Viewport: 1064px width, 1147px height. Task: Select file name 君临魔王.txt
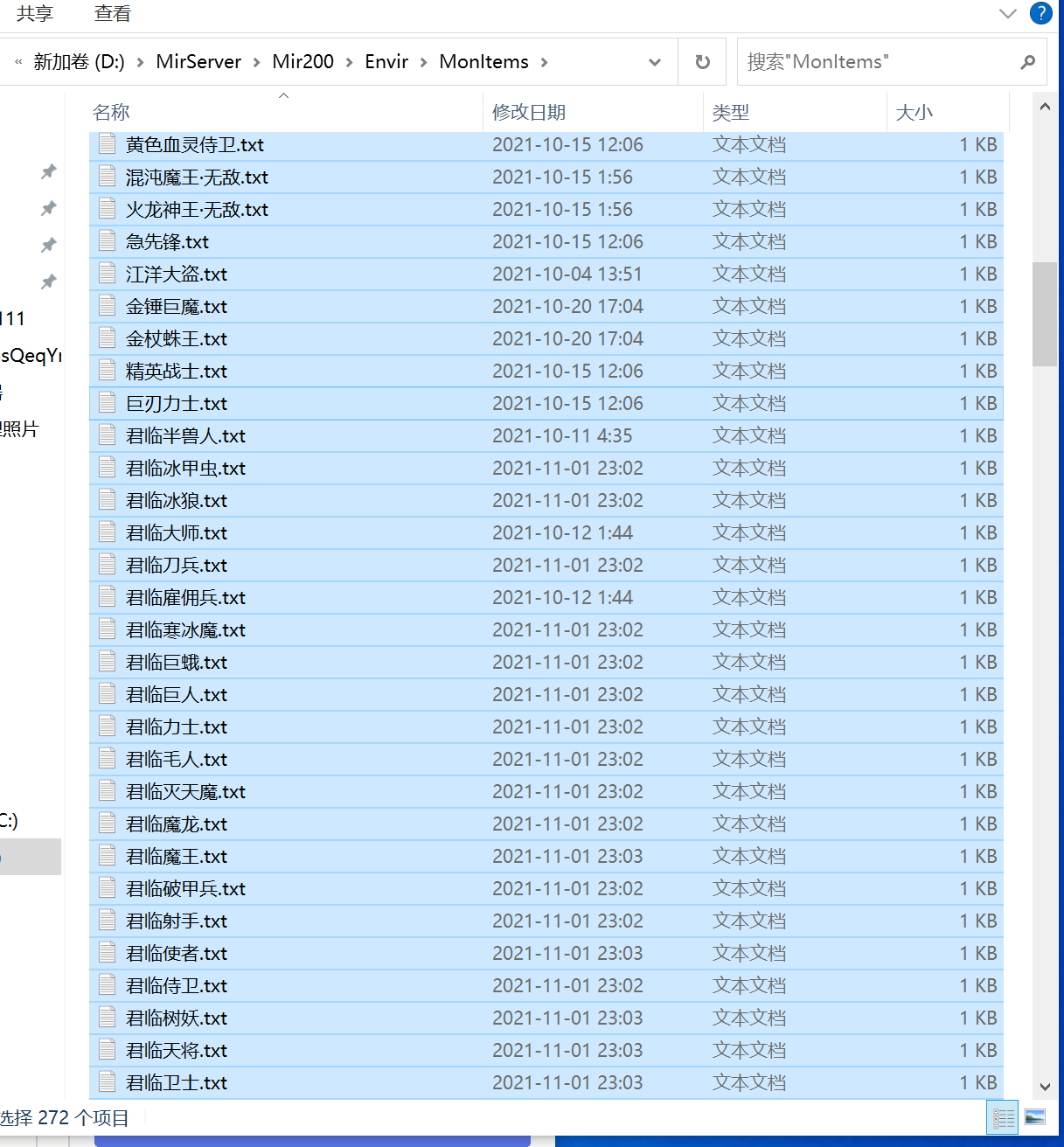tap(176, 856)
